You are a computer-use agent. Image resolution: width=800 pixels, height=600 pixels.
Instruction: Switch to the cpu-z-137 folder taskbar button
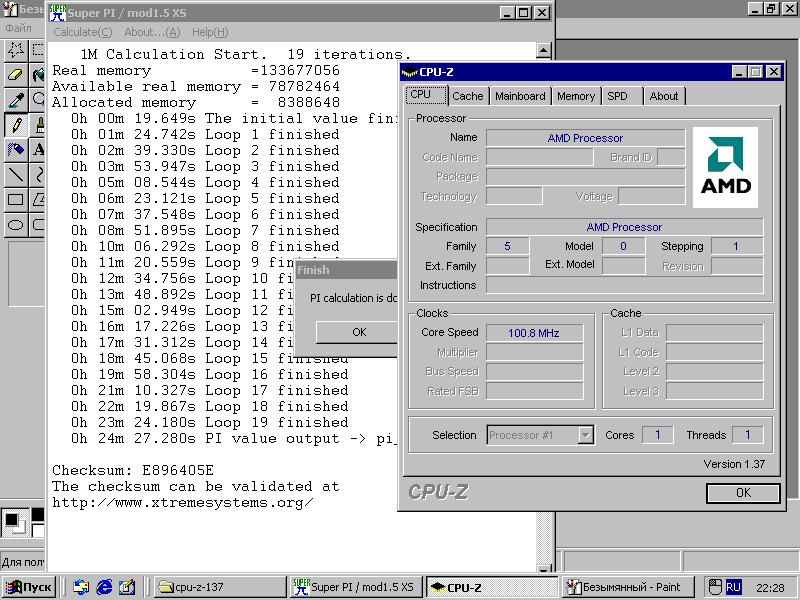(x=220, y=587)
